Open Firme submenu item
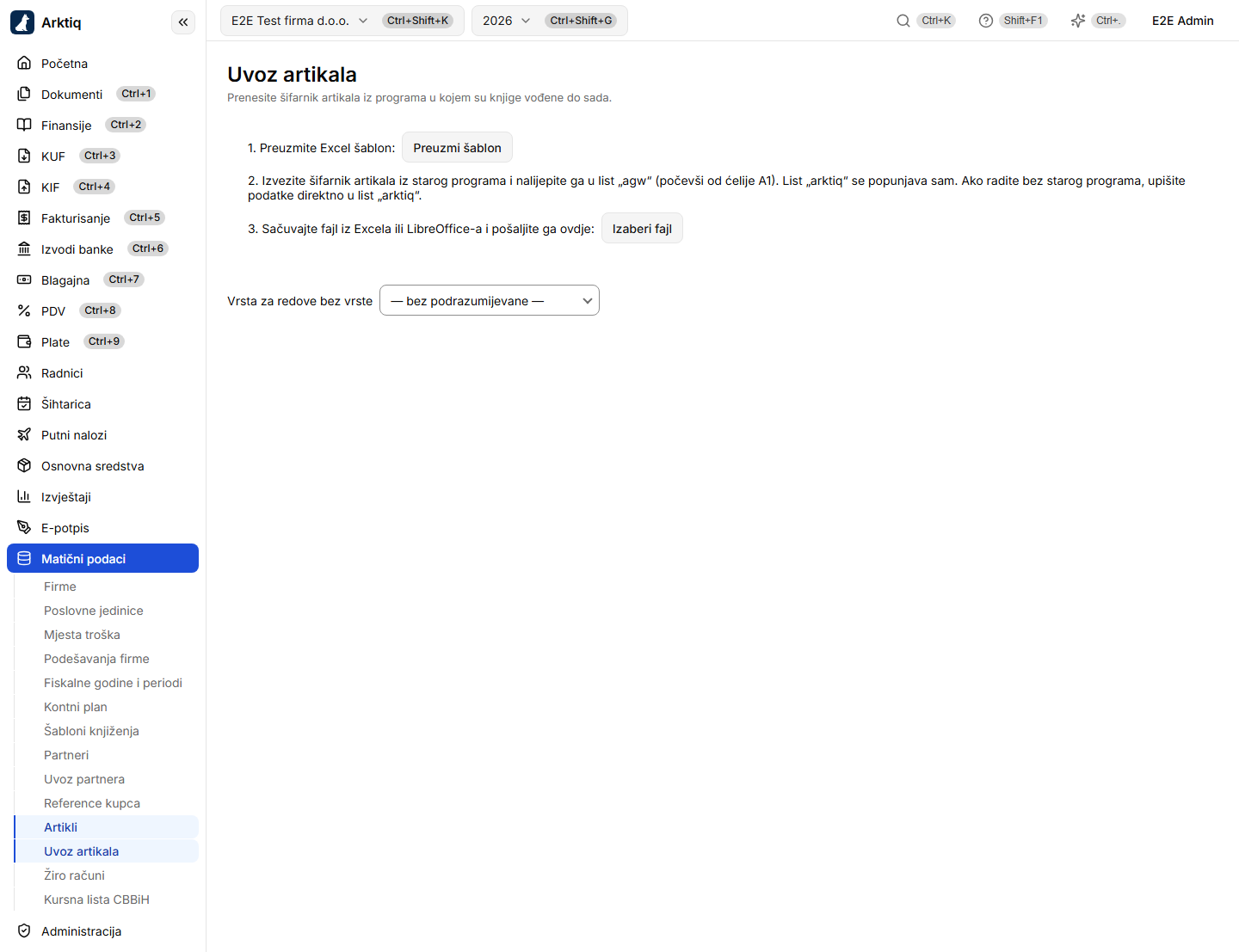The height and width of the screenshot is (952, 1239). [x=107, y=587]
